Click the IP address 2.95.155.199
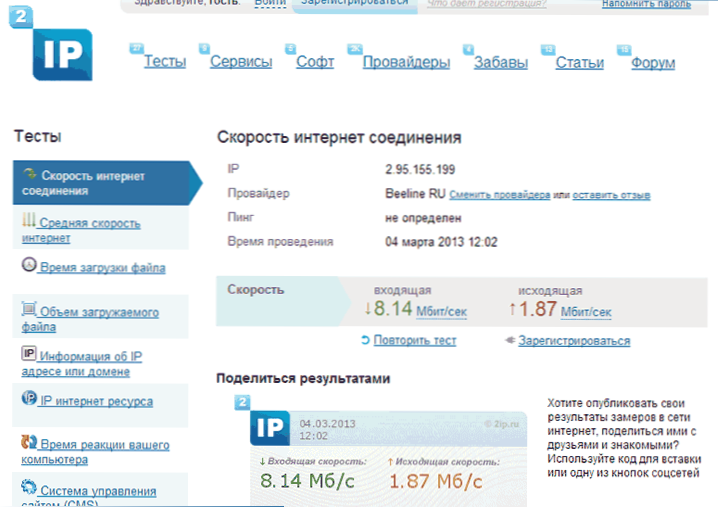Image resolution: width=718 pixels, height=507 pixels. point(420,169)
